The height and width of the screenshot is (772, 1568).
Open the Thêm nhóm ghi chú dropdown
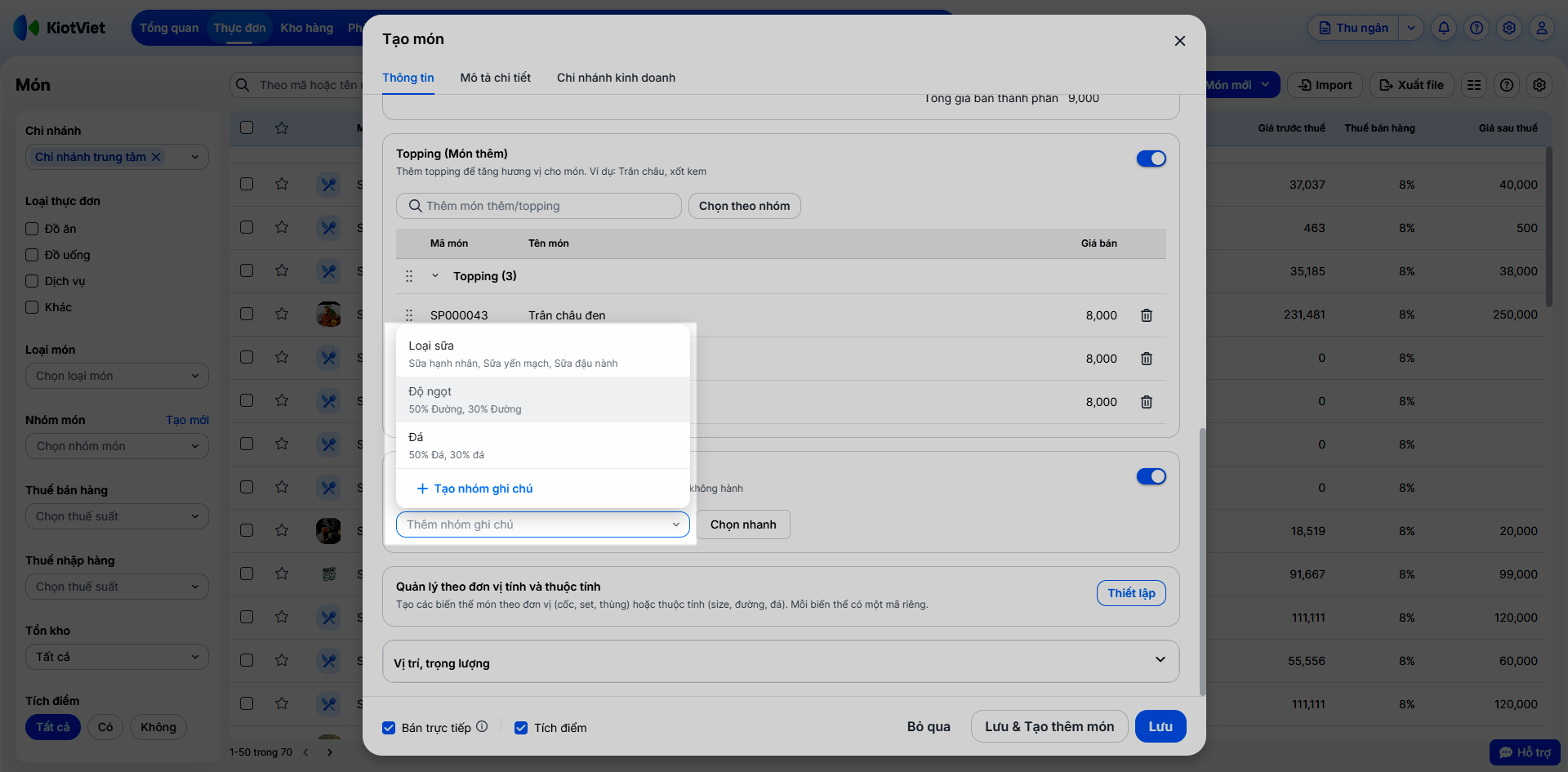(x=543, y=524)
